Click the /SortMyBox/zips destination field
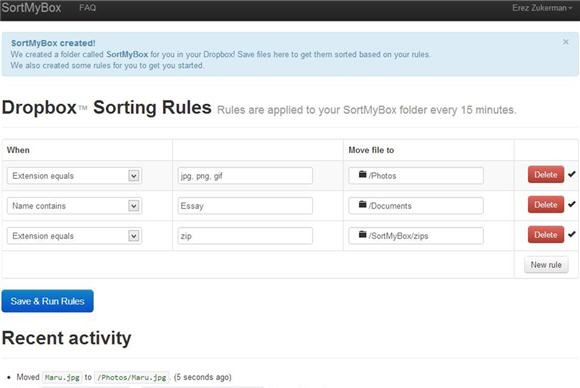 click(416, 236)
